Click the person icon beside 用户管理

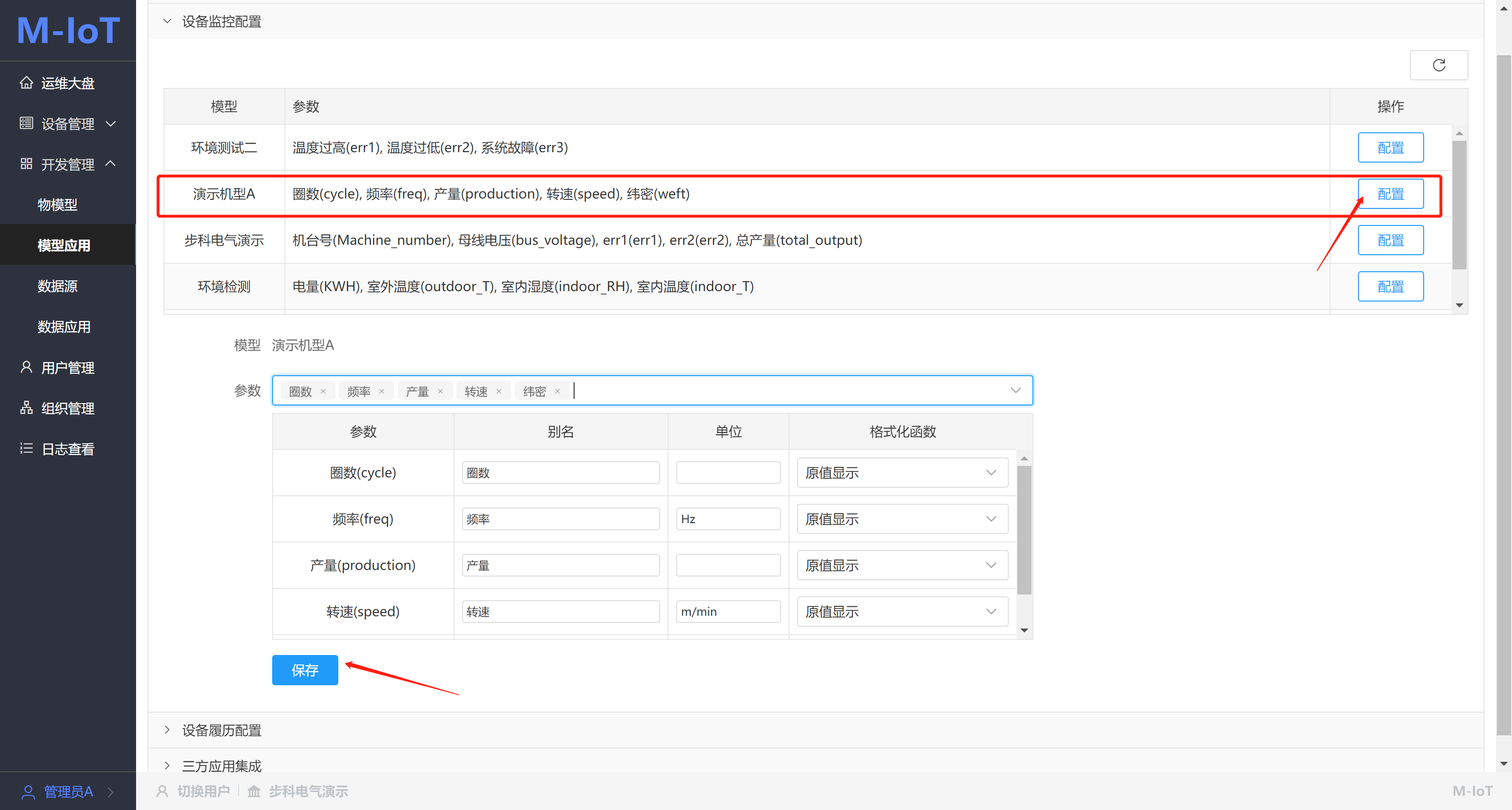tap(26, 368)
